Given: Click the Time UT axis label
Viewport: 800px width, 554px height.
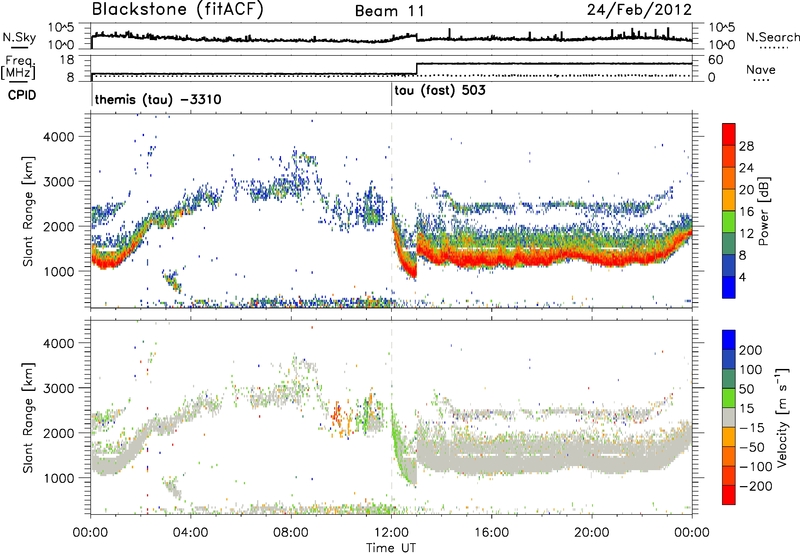Looking at the screenshot, I should point(391,547).
